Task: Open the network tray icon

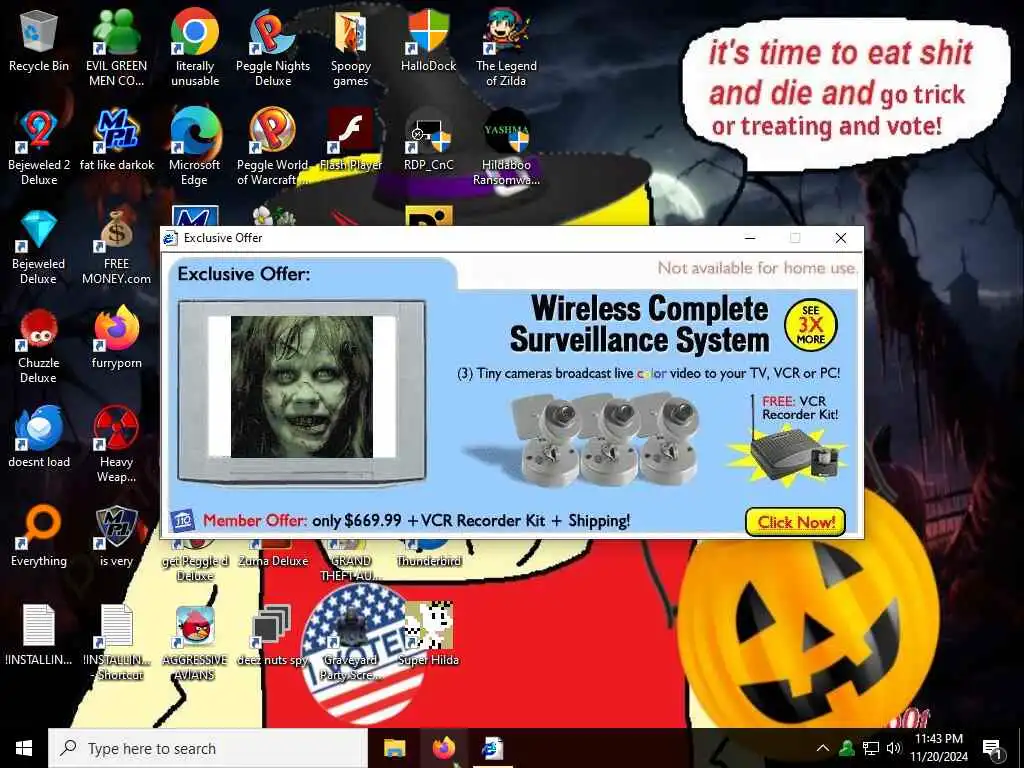Action: (871, 748)
